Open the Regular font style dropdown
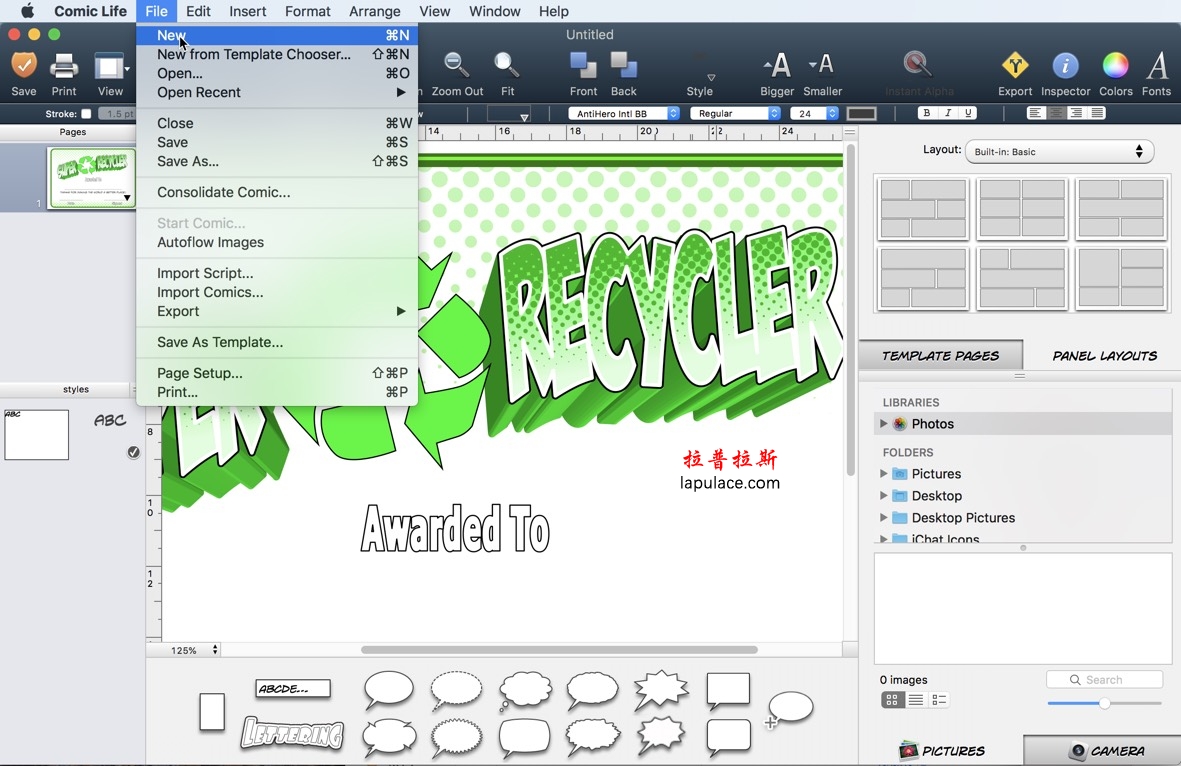1181x766 pixels. [x=735, y=113]
